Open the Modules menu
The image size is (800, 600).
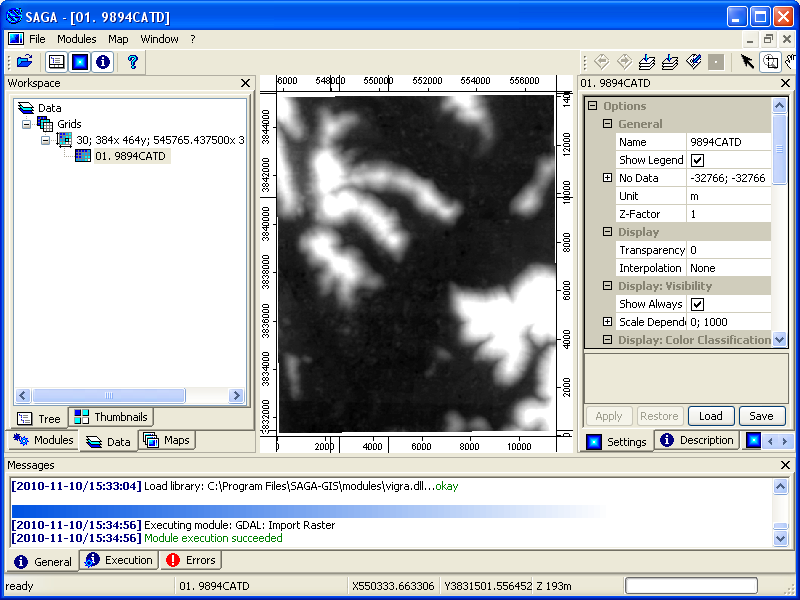click(77, 39)
